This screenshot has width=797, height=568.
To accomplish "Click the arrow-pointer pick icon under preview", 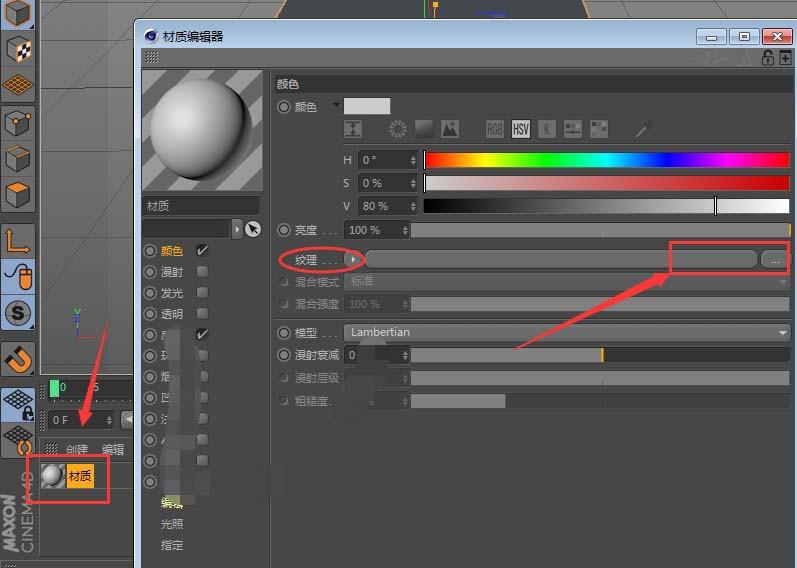I will [253, 229].
